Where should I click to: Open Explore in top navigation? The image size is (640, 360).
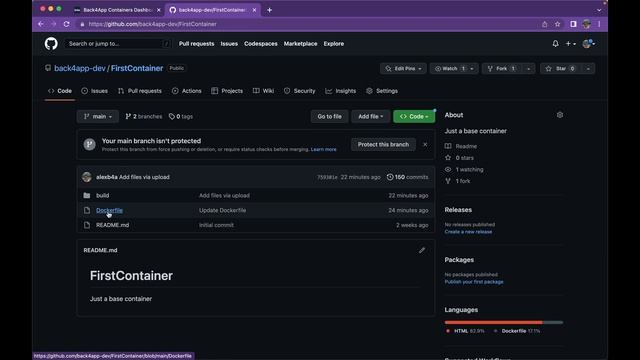tap(334, 44)
